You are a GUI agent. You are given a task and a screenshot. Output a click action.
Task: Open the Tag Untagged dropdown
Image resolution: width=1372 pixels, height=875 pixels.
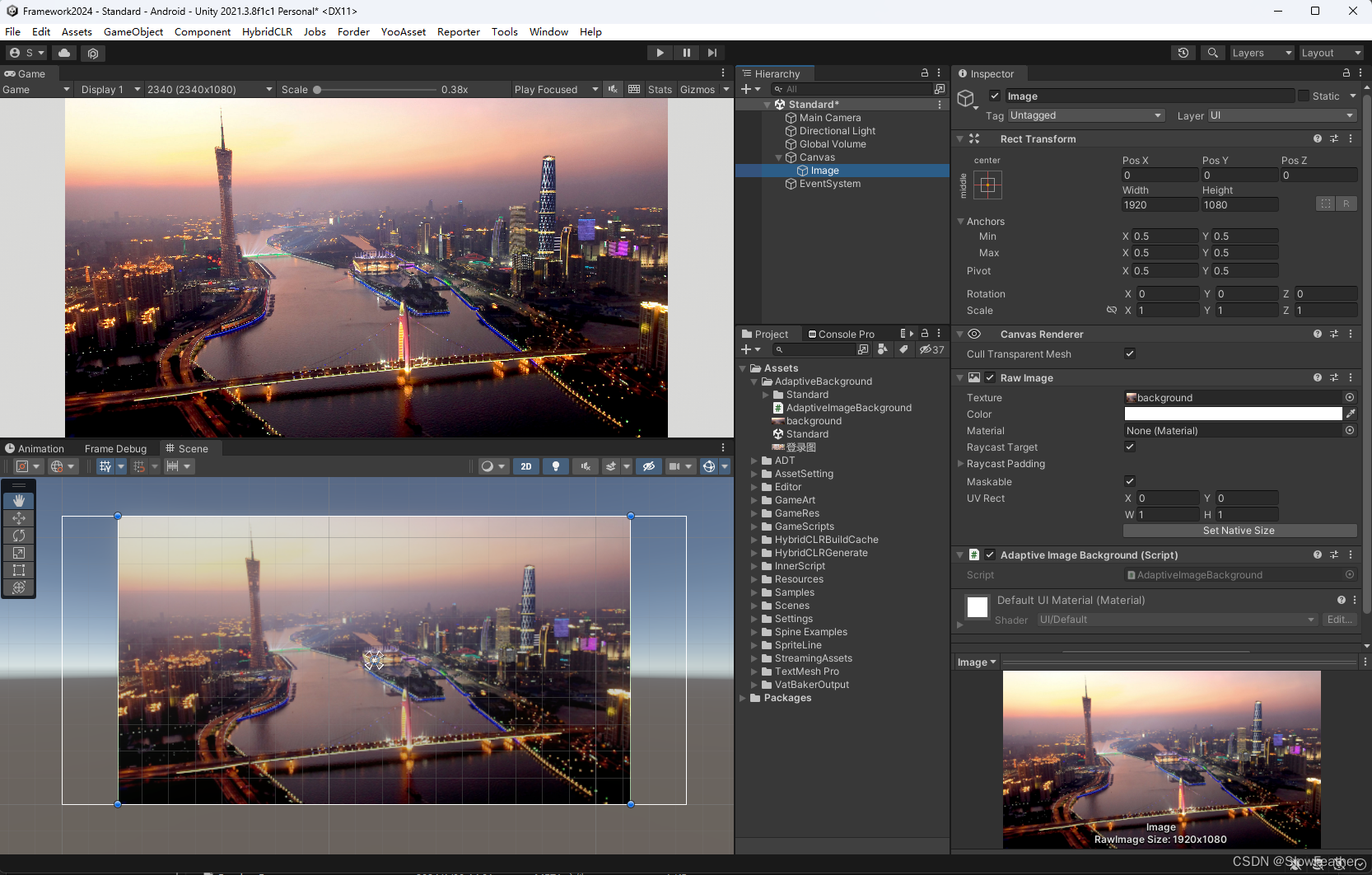tap(1085, 115)
